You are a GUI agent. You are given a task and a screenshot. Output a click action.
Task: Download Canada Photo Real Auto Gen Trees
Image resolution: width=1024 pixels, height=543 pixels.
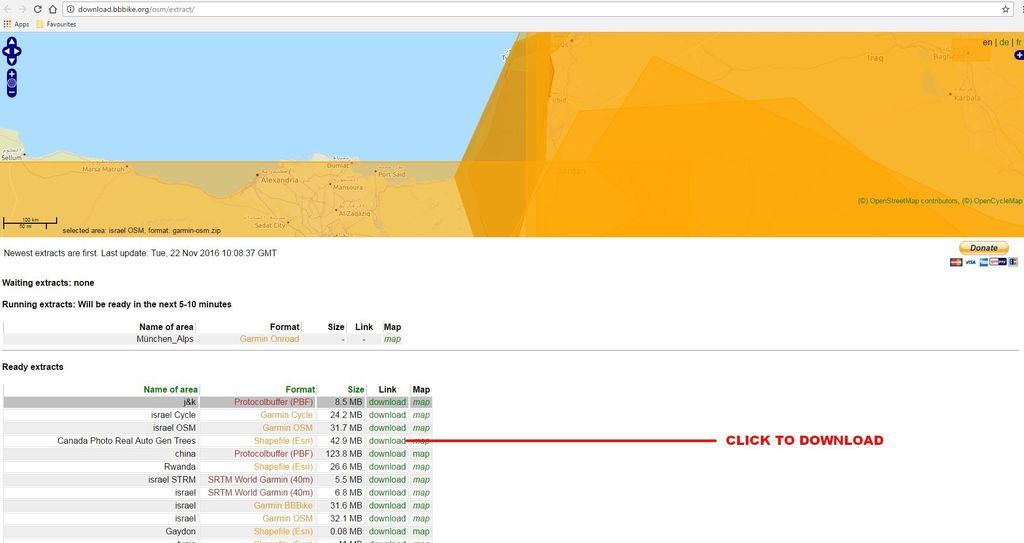387,441
